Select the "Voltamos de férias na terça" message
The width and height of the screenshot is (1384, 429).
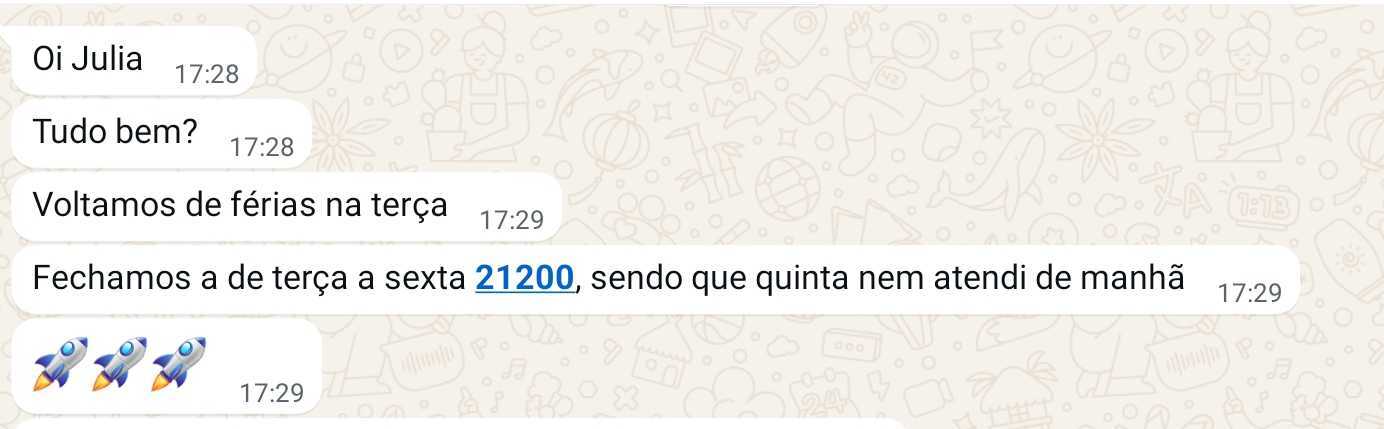[x=286, y=207]
